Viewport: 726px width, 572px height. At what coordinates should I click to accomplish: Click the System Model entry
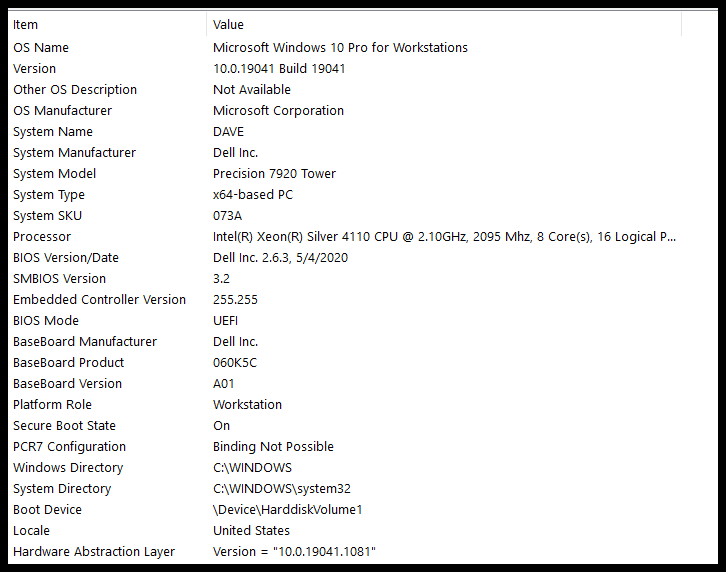[x=54, y=173]
